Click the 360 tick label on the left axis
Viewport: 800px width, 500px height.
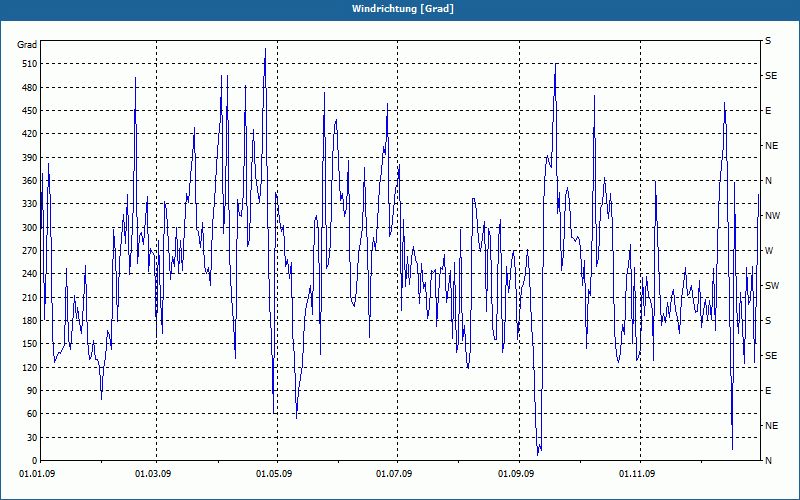[x=30, y=181]
